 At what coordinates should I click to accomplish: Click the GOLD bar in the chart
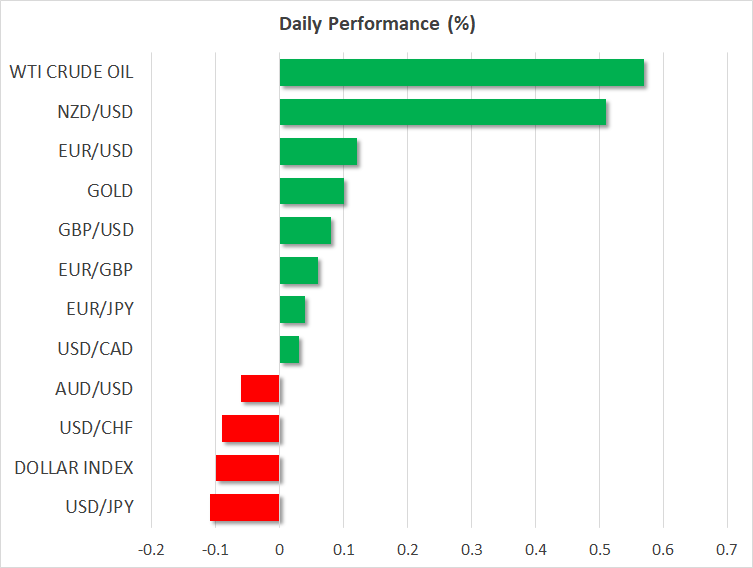311,191
